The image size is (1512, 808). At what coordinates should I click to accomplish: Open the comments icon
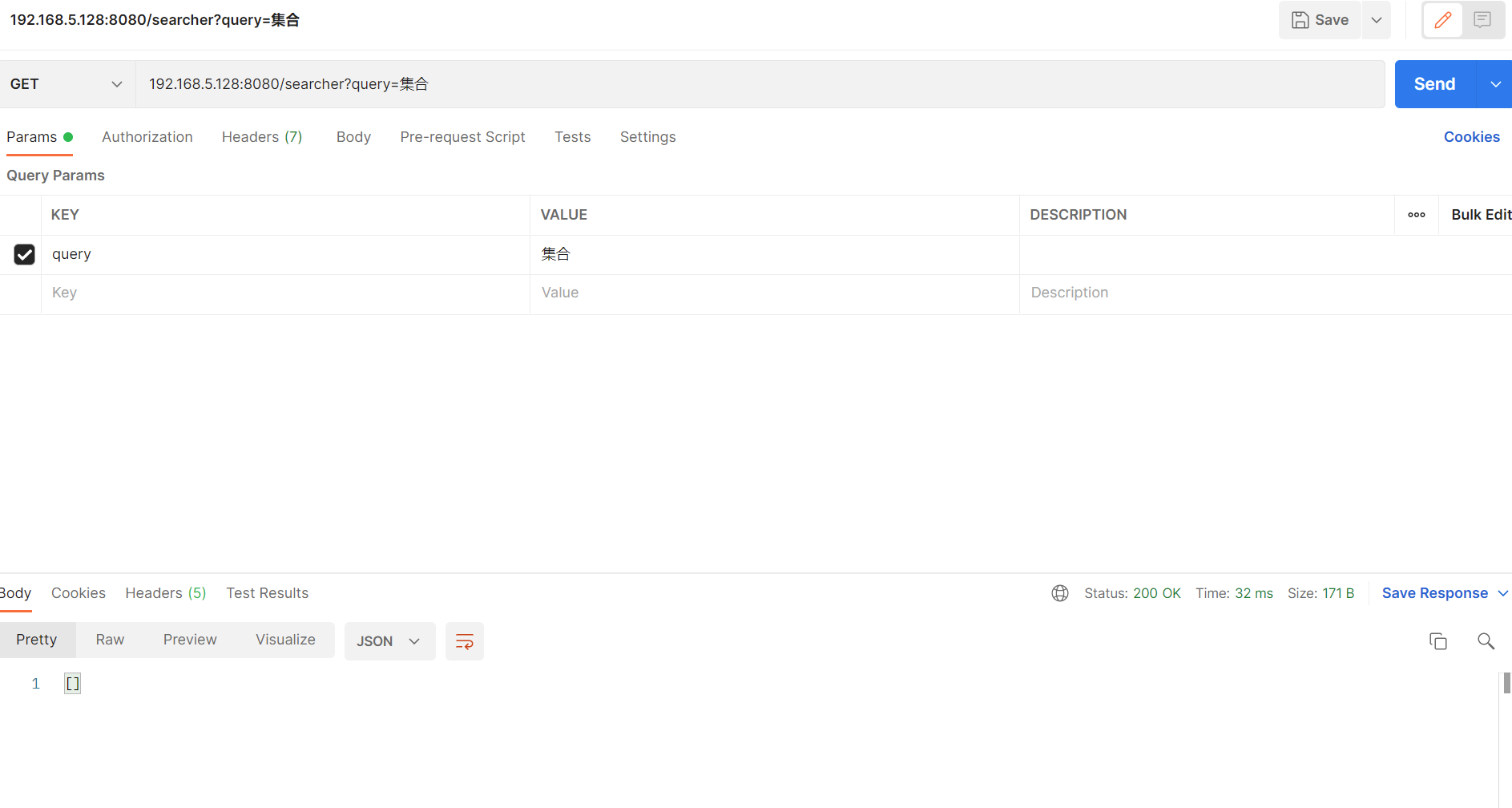[1482, 20]
